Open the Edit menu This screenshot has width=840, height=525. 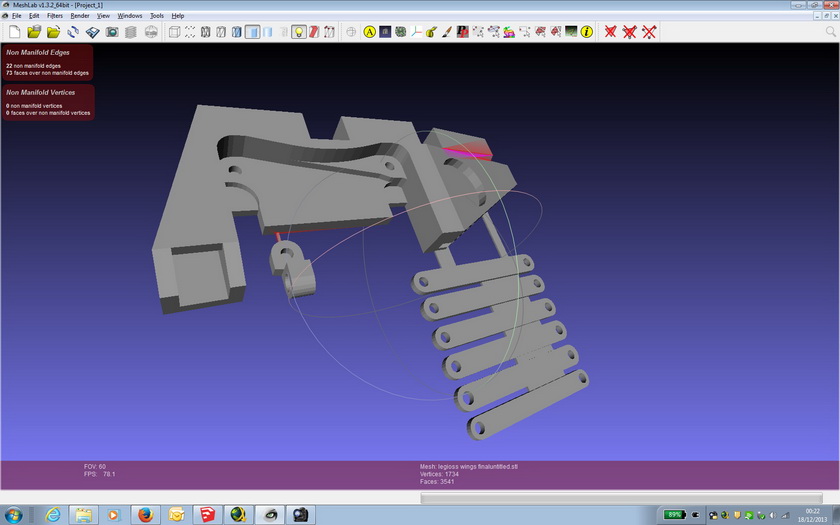tap(34, 16)
